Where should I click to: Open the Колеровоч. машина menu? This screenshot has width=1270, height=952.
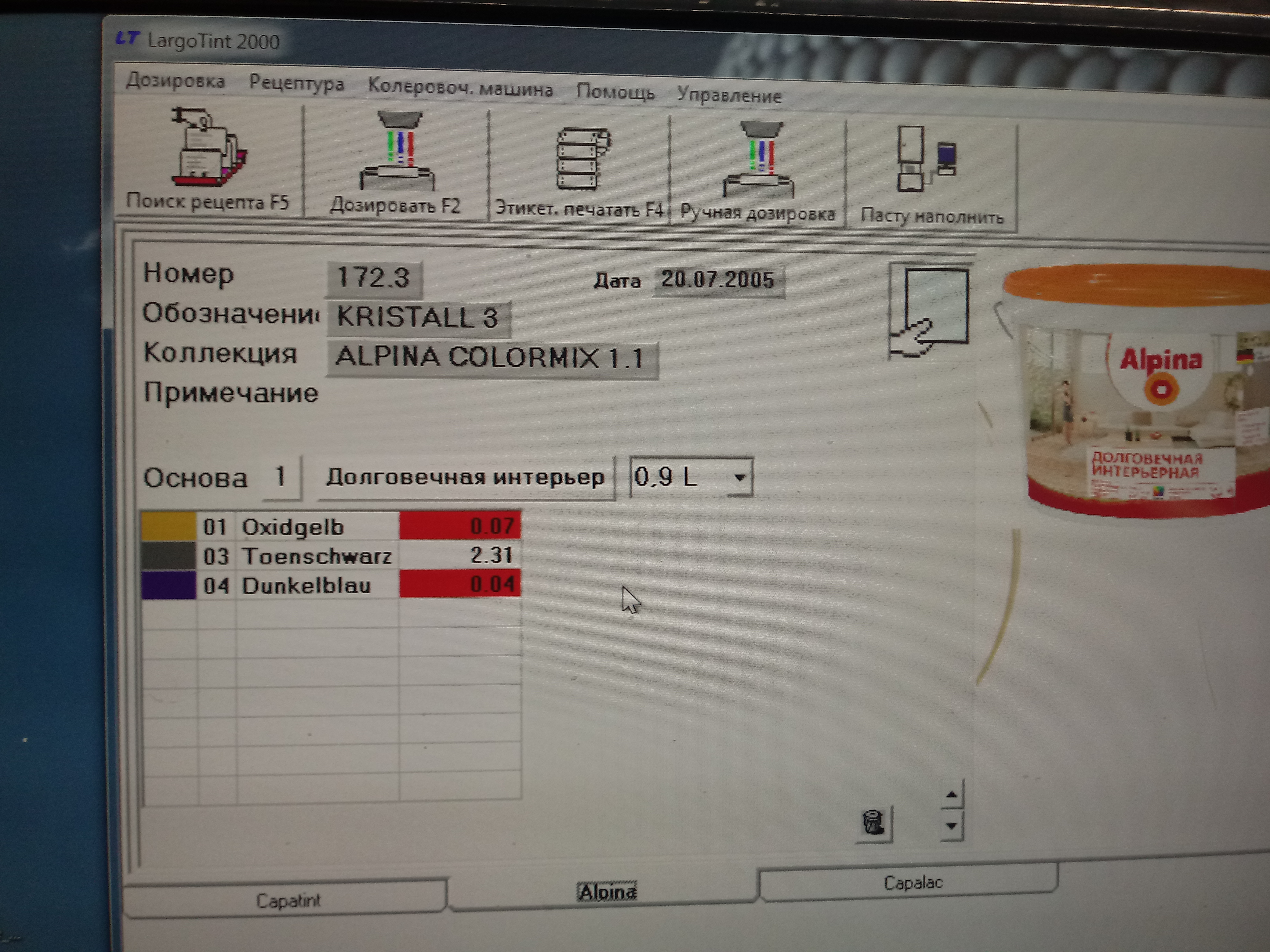coord(460,88)
